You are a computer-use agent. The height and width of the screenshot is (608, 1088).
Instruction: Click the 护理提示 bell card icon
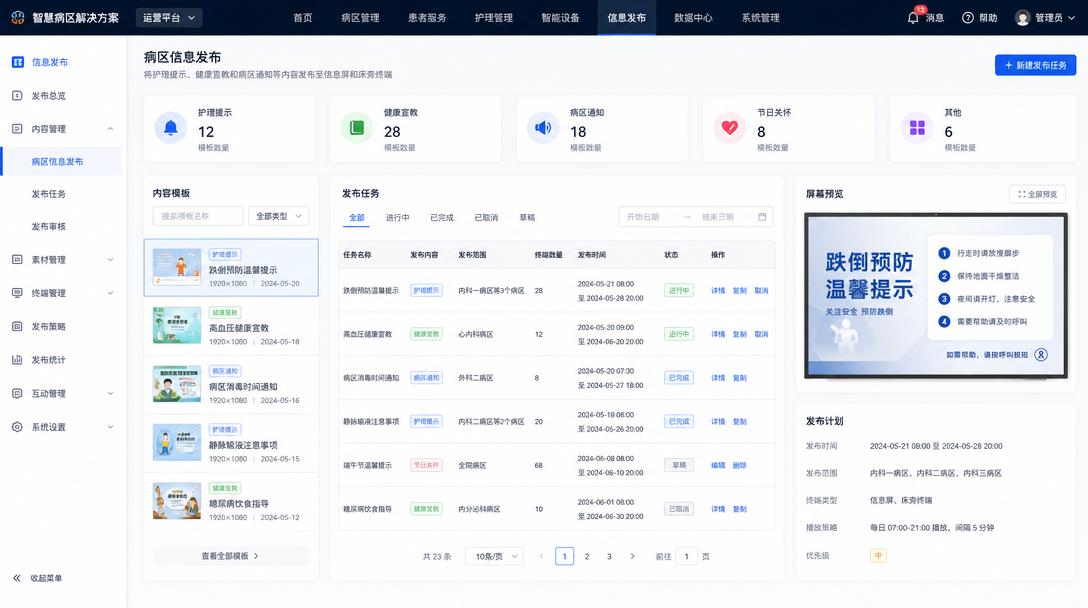(171, 128)
